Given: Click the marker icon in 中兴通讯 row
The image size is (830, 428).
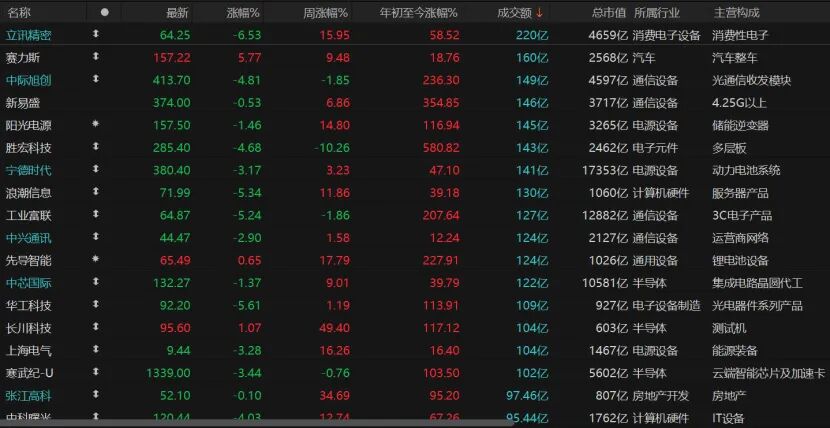Looking at the screenshot, I should coord(96,236).
